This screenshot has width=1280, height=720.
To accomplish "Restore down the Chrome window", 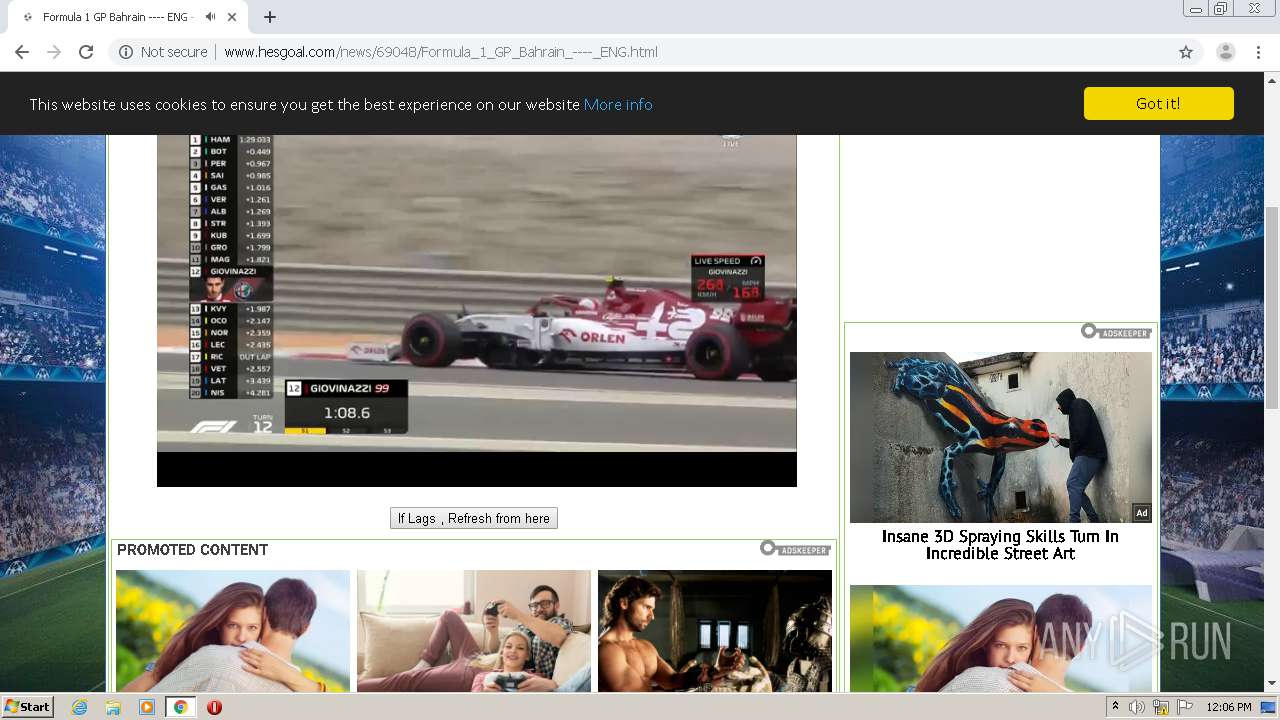I will [x=1221, y=9].
